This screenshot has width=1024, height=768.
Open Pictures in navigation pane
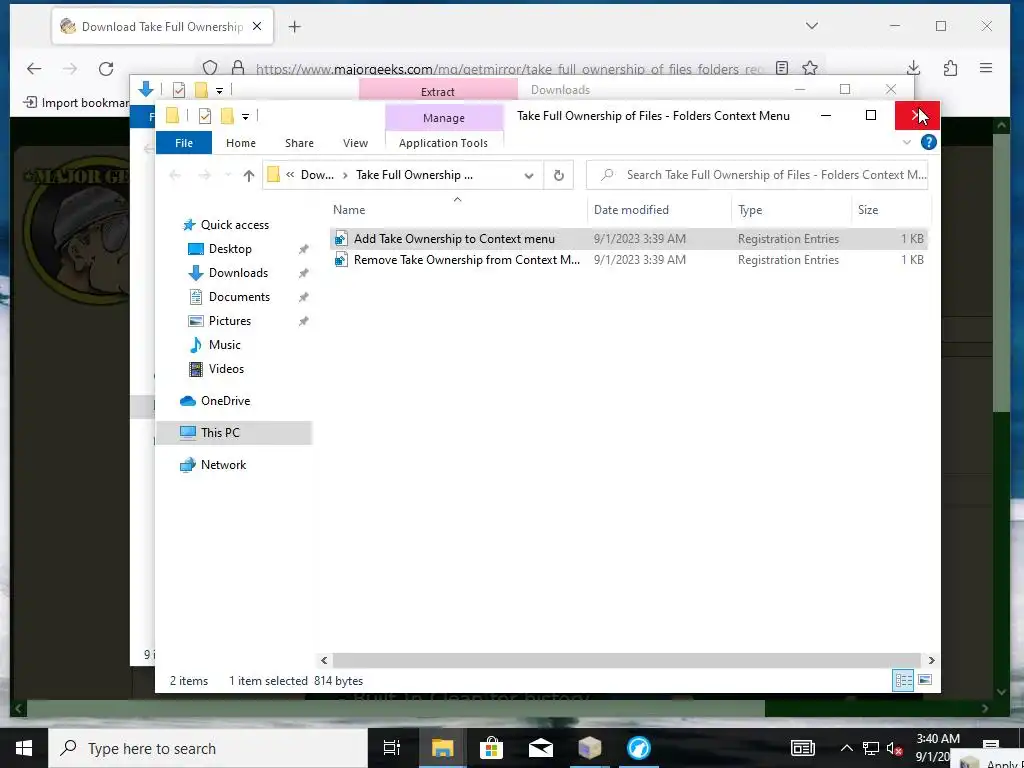pos(229,321)
